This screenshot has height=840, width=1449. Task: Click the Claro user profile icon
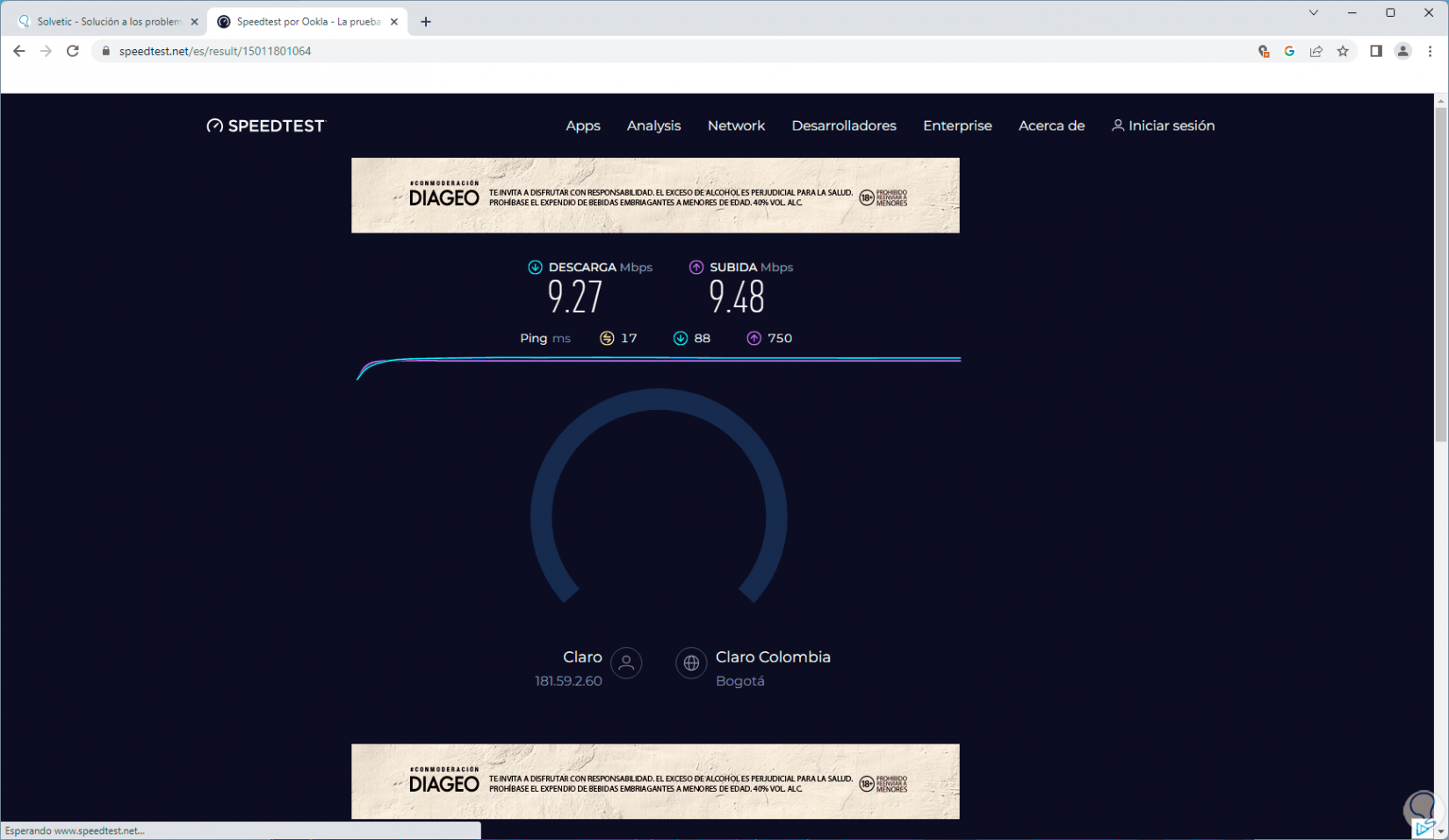click(x=626, y=664)
